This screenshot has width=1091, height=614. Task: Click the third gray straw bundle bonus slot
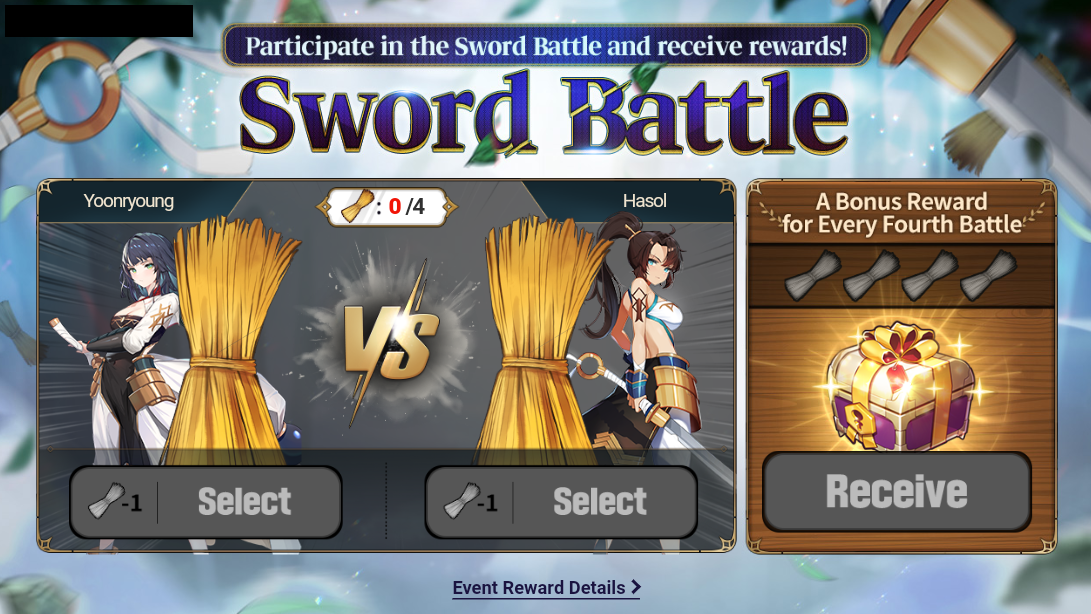(930, 275)
